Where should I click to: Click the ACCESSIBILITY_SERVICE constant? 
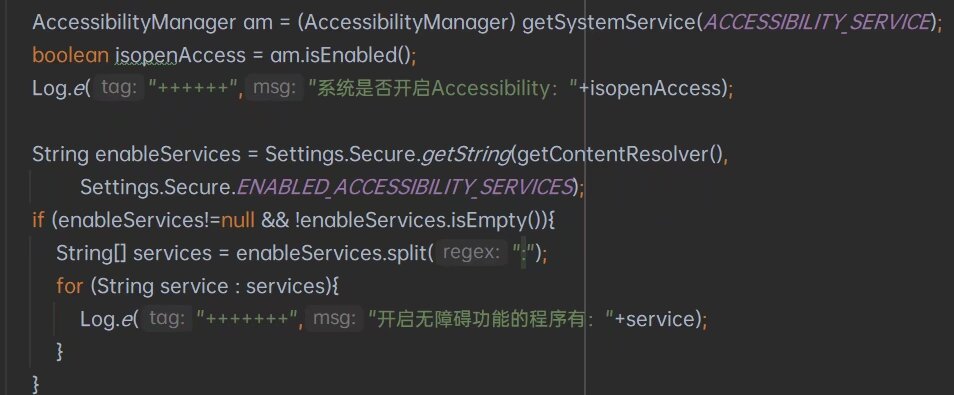click(816, 23)
